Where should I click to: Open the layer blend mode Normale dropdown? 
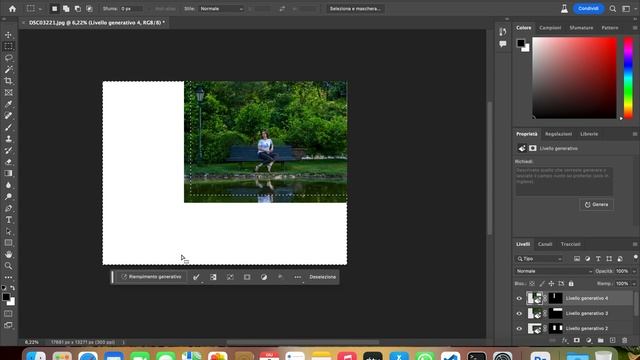553,271
